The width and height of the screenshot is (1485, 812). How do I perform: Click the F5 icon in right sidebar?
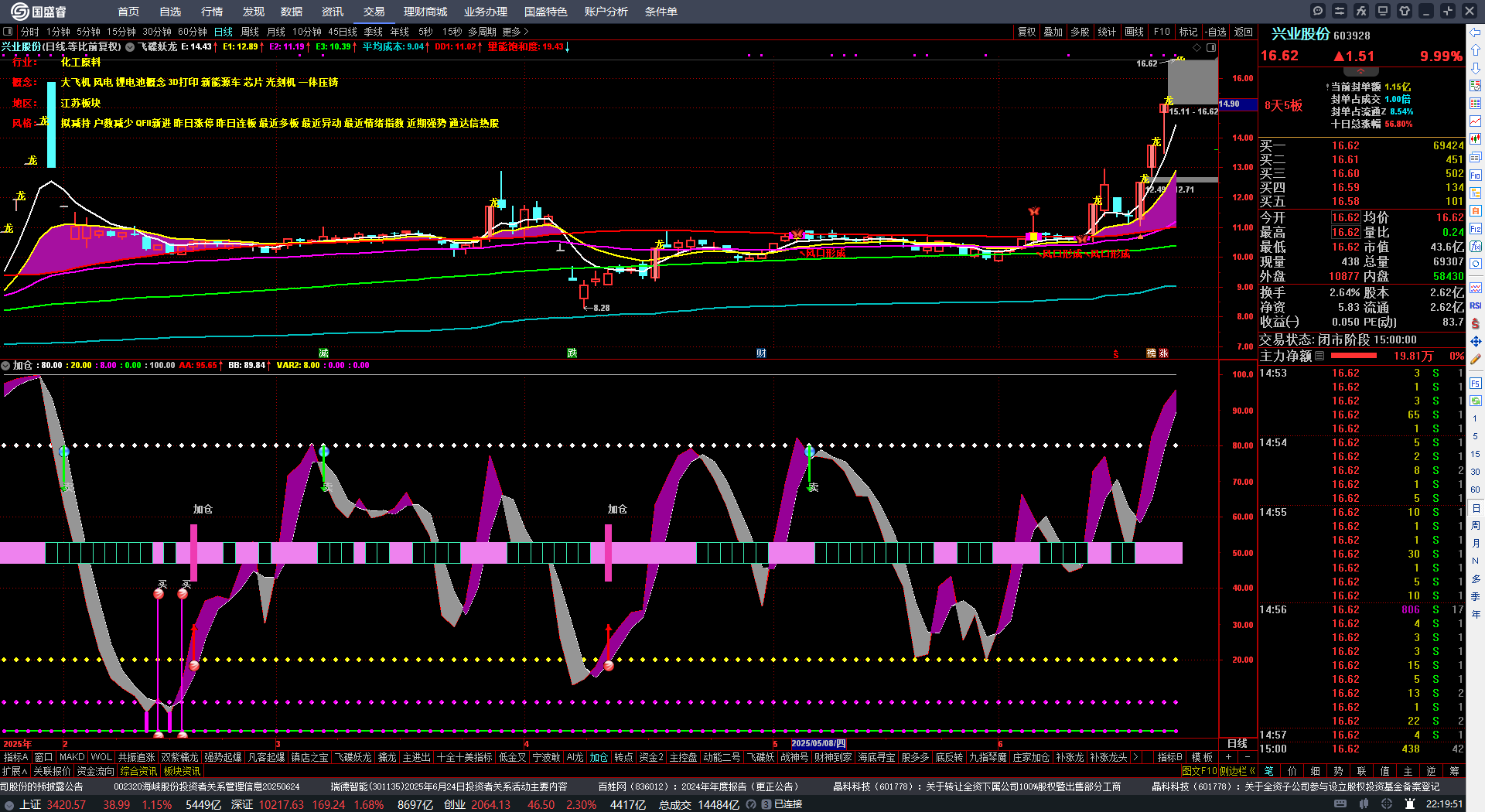[x=1476, y=383]
